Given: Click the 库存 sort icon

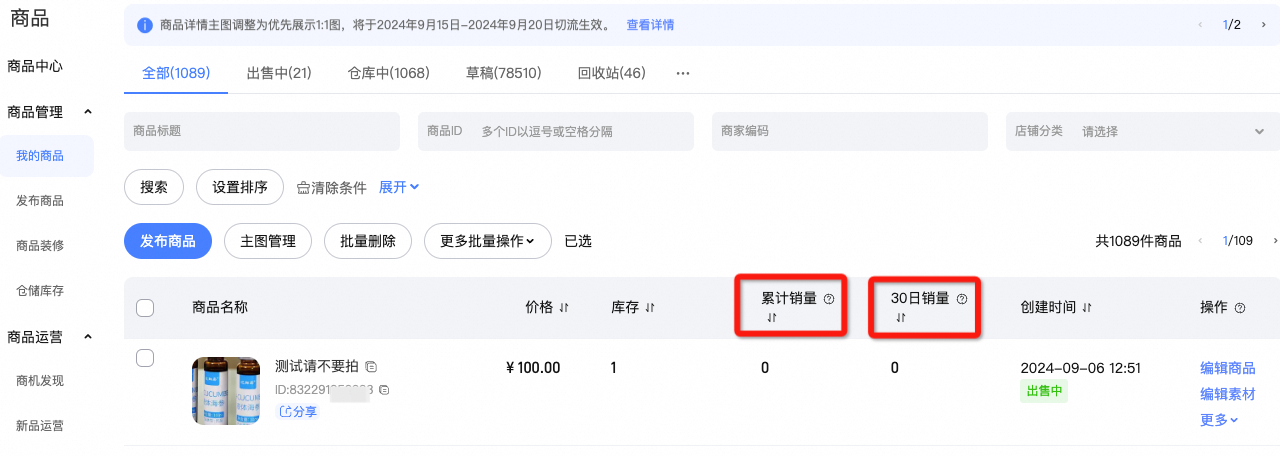Looking at the screenshot, I should coord(650,308).
